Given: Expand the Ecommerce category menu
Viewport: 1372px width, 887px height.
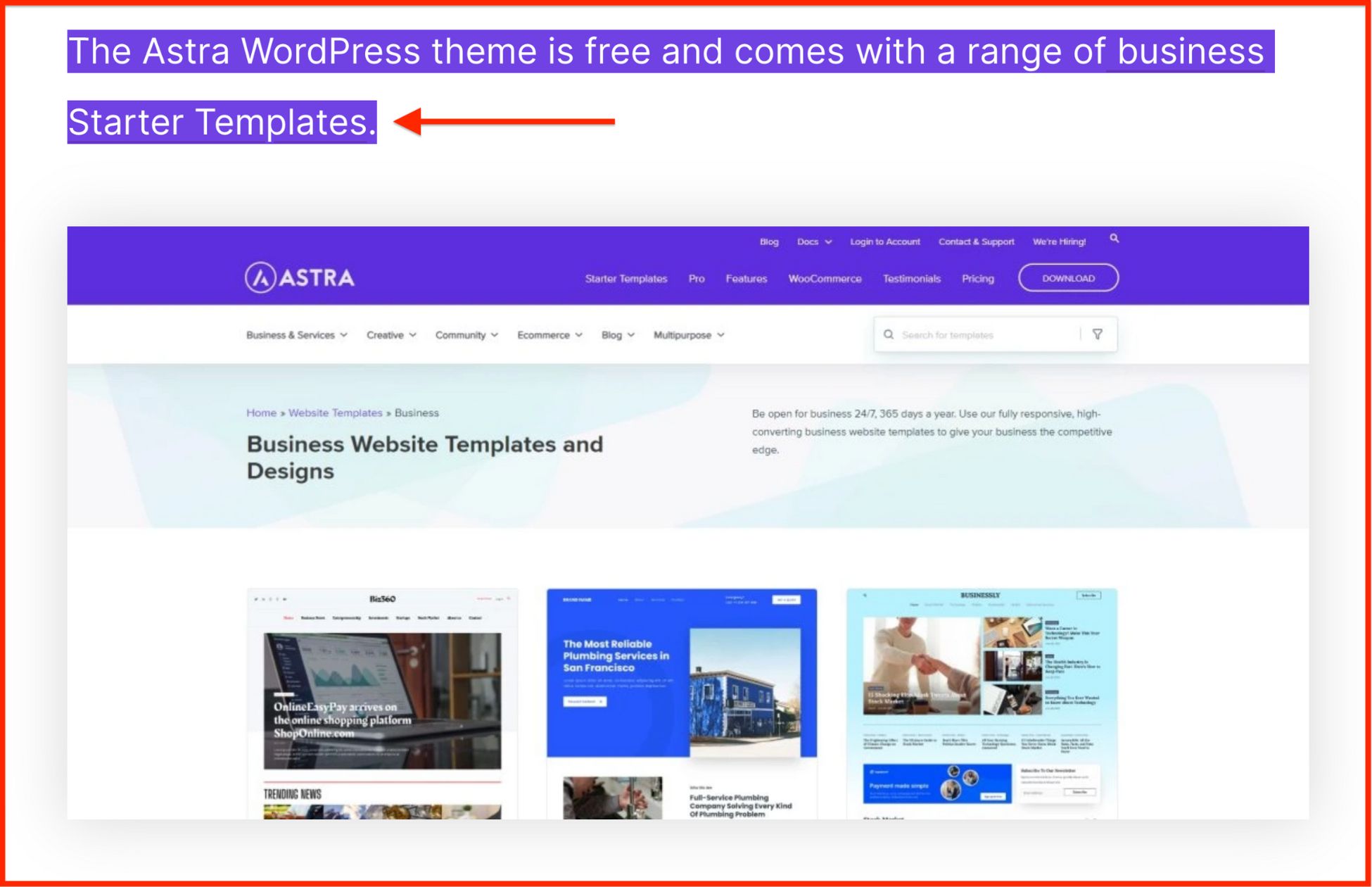Looking at the screenshot, I should [x=550, y=335].
